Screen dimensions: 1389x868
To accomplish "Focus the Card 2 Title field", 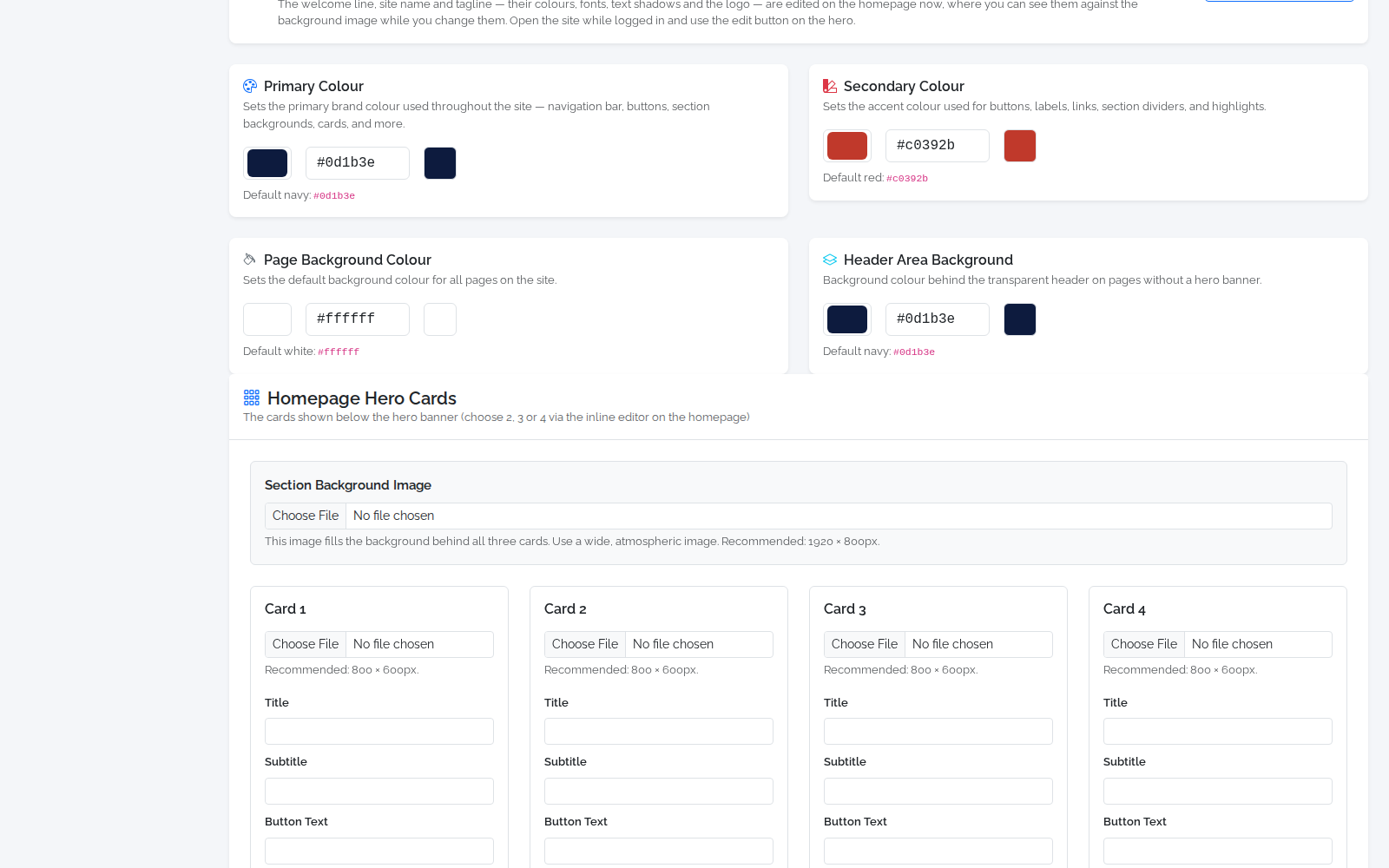I will click(659, 731).
